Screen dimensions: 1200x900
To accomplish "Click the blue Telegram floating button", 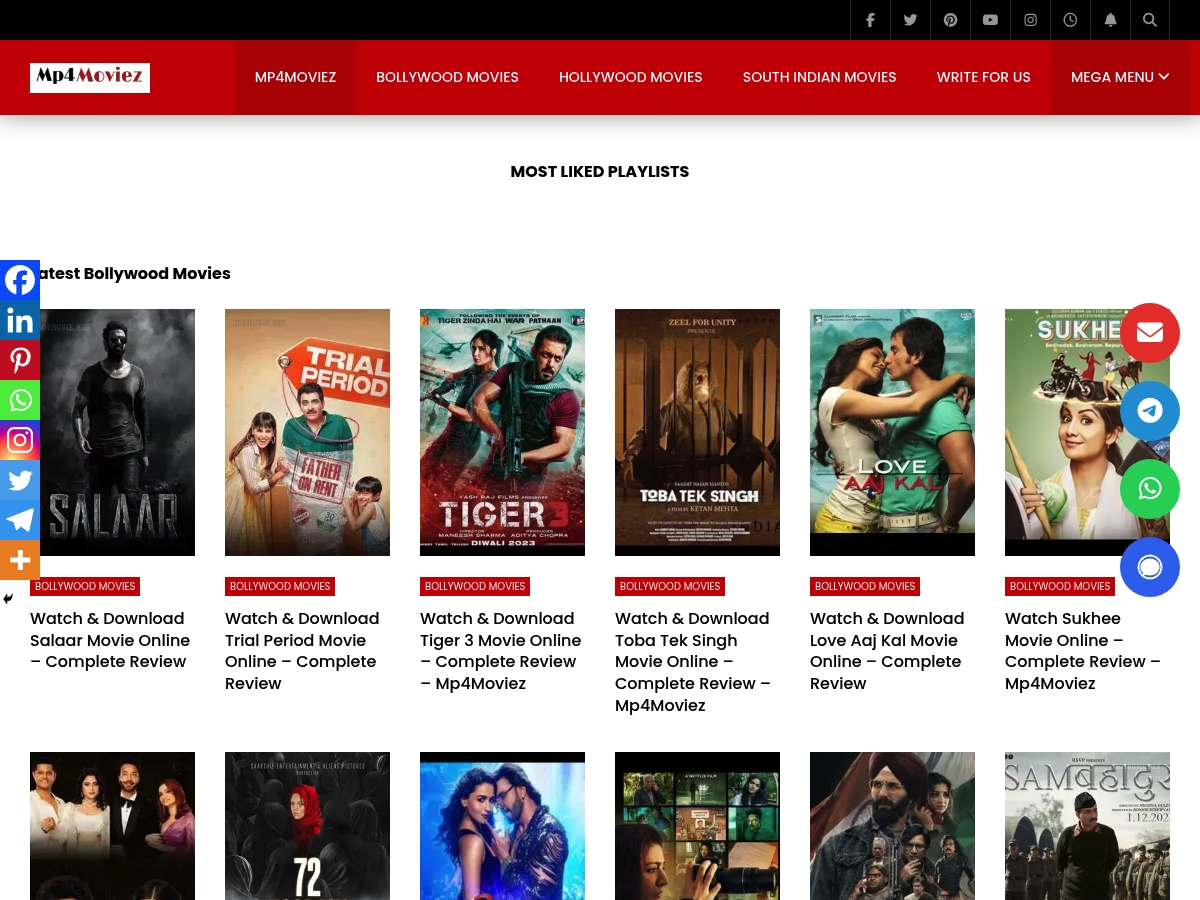I will (x=1150, y=411).
